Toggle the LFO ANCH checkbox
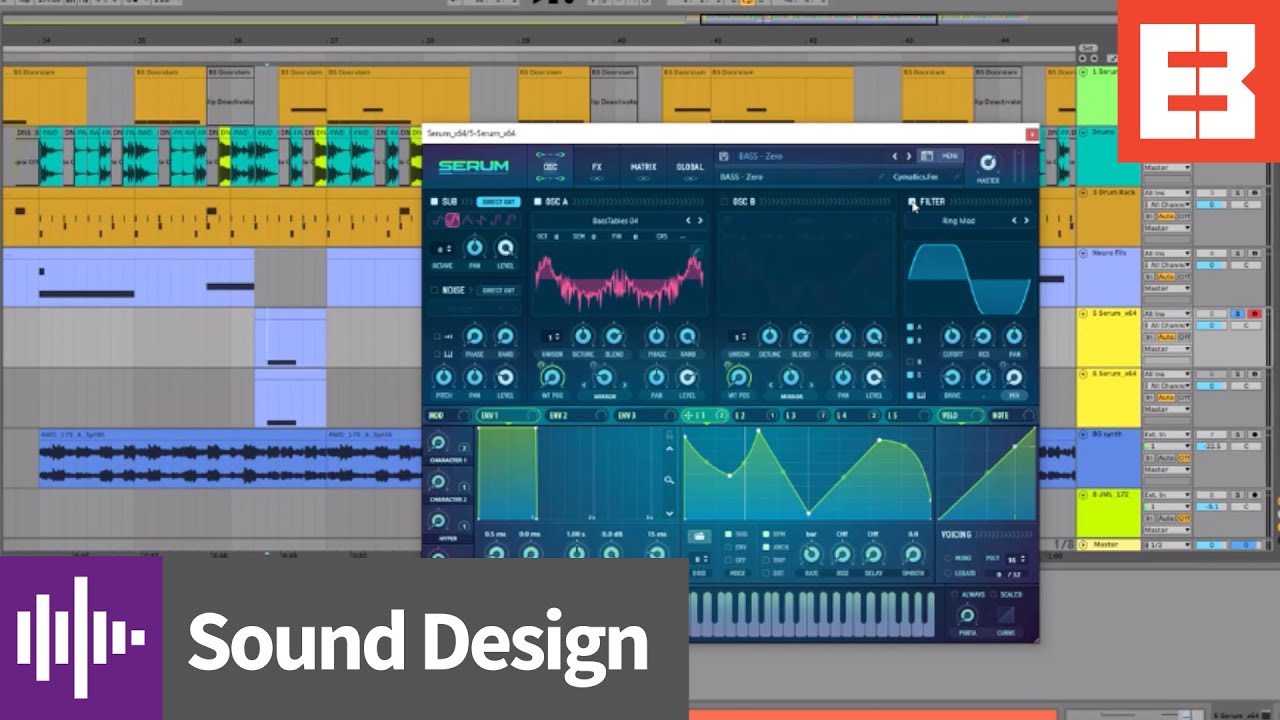This screenshot has width=1280, height=720. [x=767, y=547]
